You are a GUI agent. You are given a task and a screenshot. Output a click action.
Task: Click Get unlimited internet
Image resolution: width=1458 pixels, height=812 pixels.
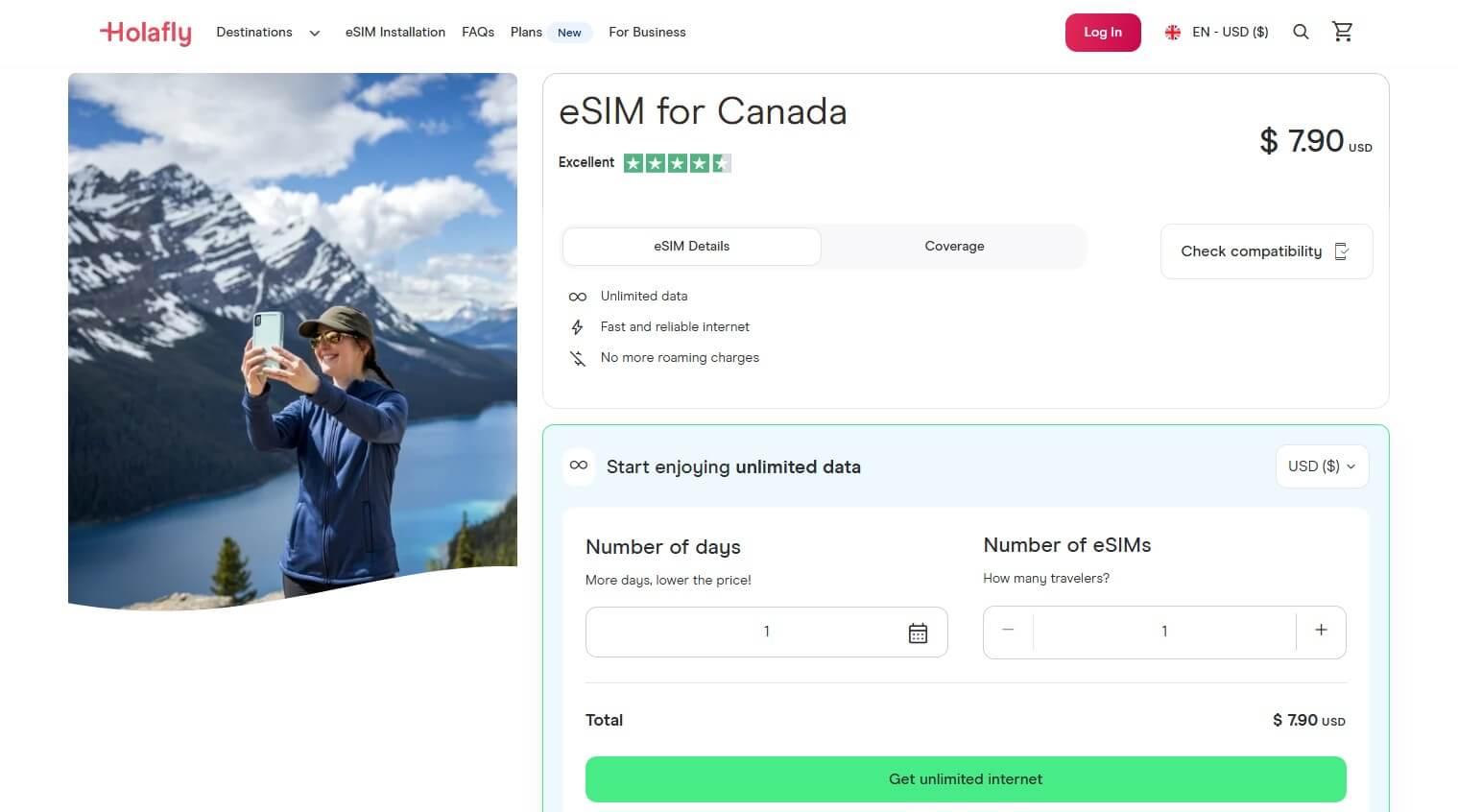tap(965, 778)
